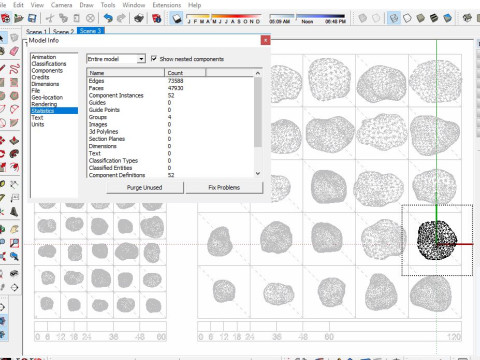480x360 pixels.
Task: Select the arrow Select tool
Action: pos(2,38)
